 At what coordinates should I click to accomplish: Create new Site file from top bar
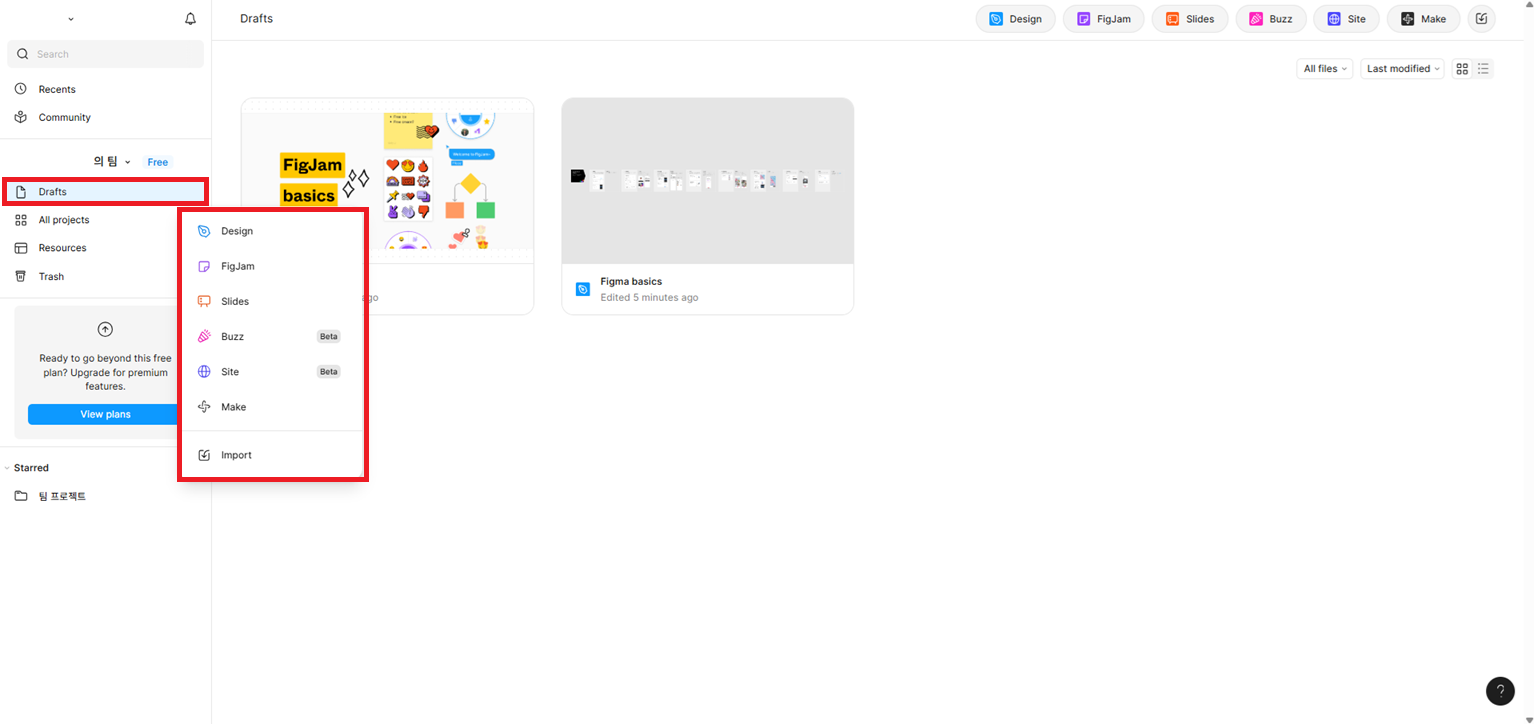coord(1346,19)
